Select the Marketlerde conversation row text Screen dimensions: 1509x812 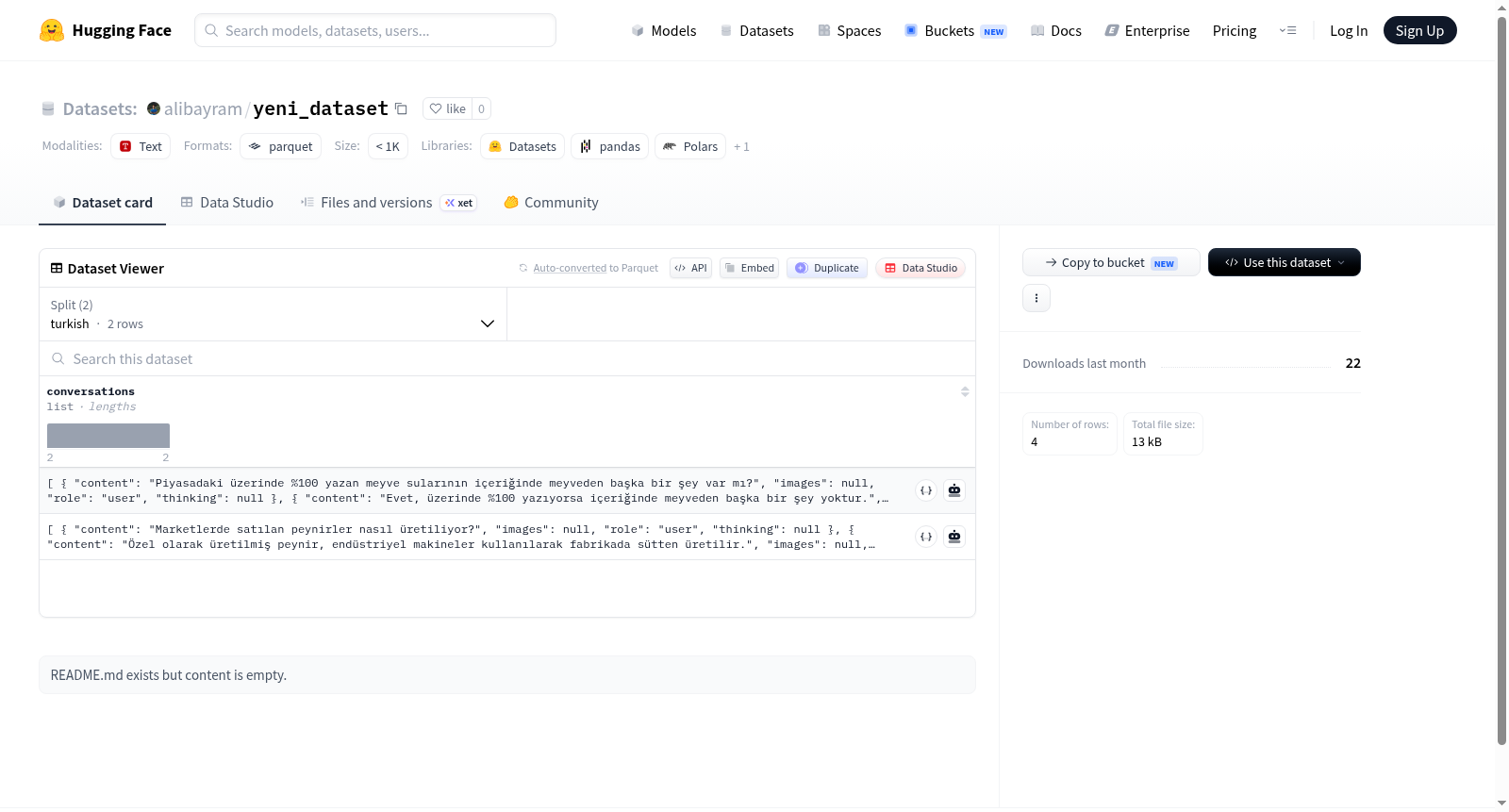click(461, 537)
